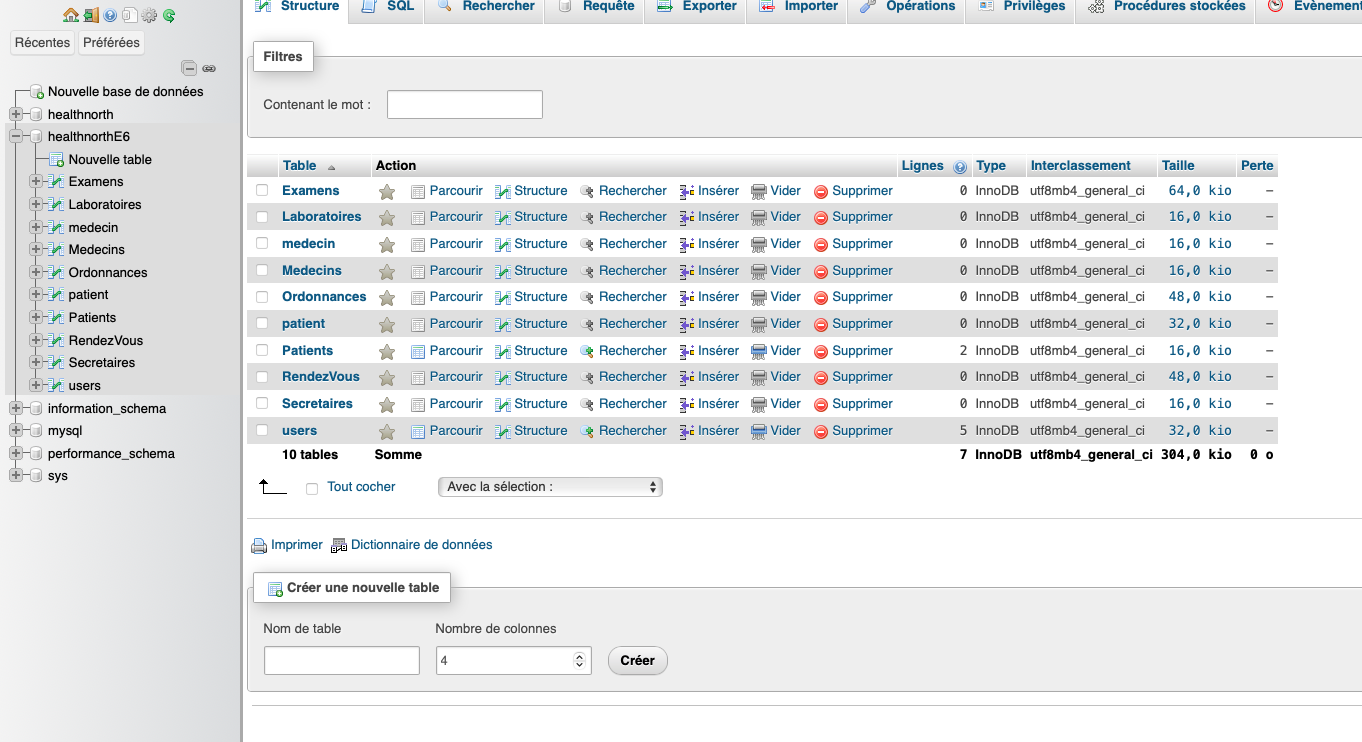
Task: Click the help icon beside Lignes header
Action: tap(960, 167)
